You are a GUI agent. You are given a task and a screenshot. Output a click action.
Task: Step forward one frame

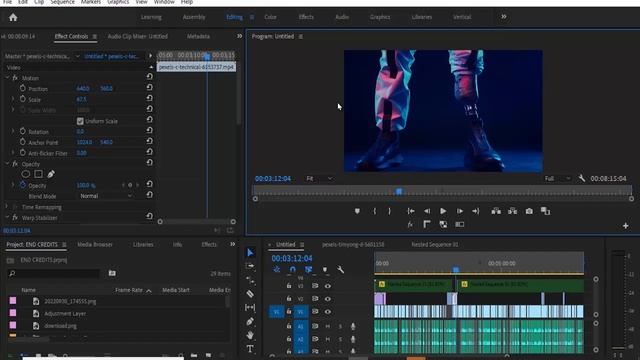(x=460, y=211)
